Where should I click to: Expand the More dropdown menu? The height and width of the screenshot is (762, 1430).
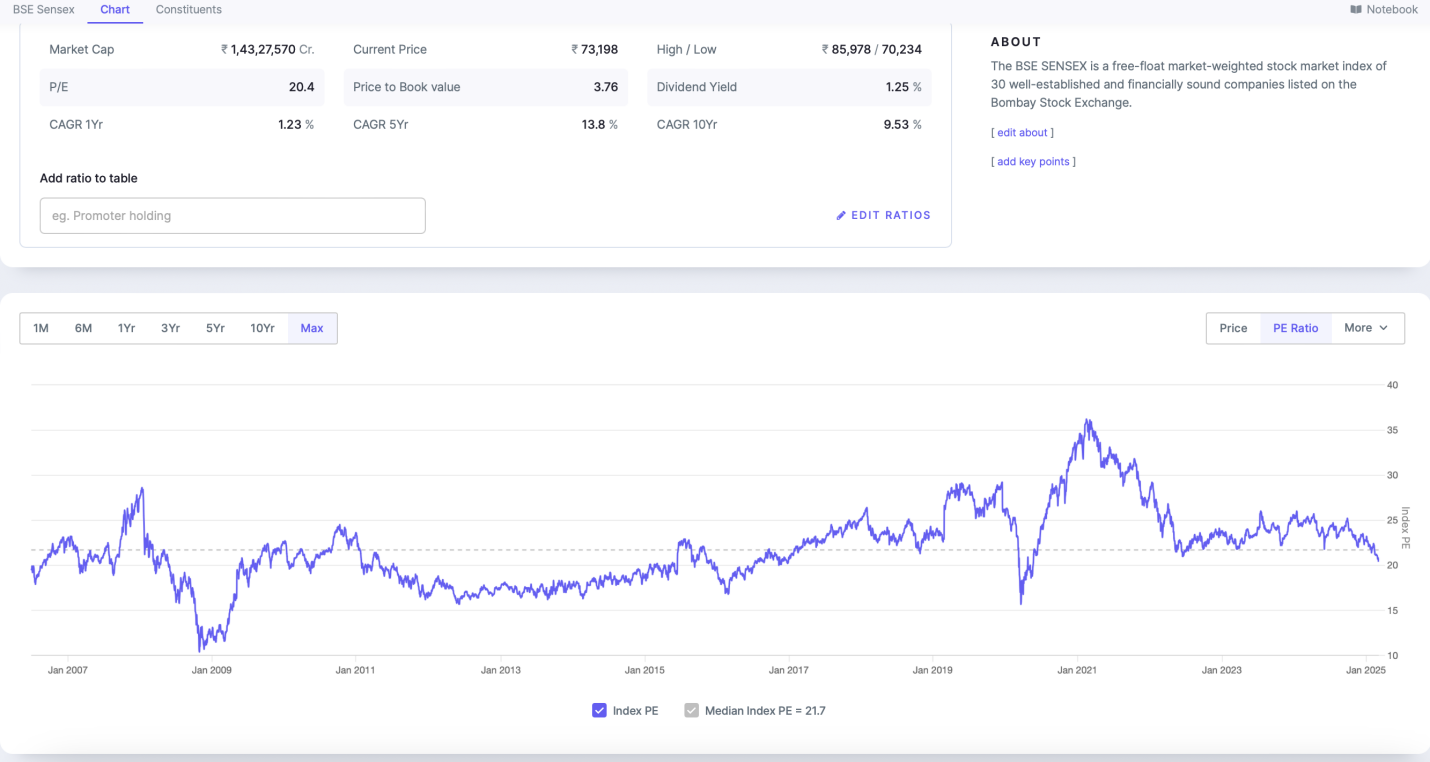[x=1367, y=328]
